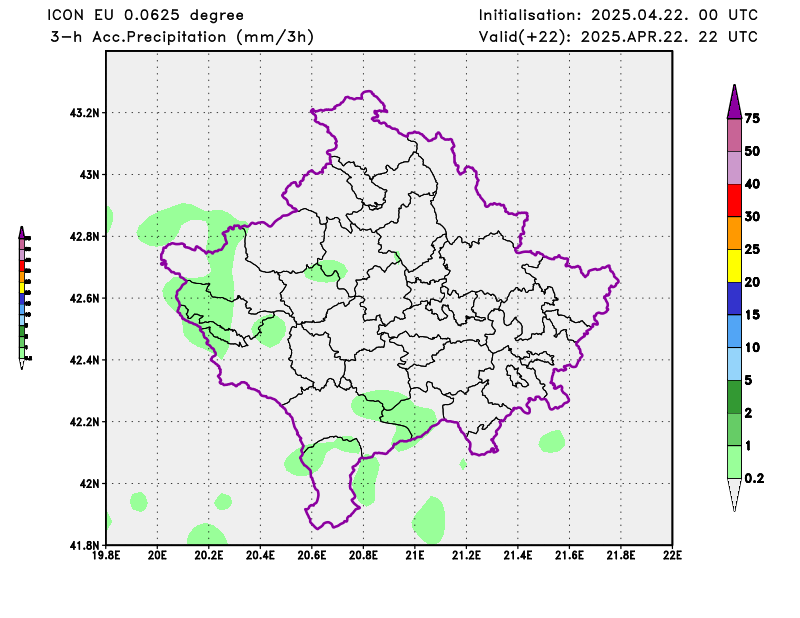
Task: Click the dark blue 15–20 mm legend swatch
Action: coord(734,299)
